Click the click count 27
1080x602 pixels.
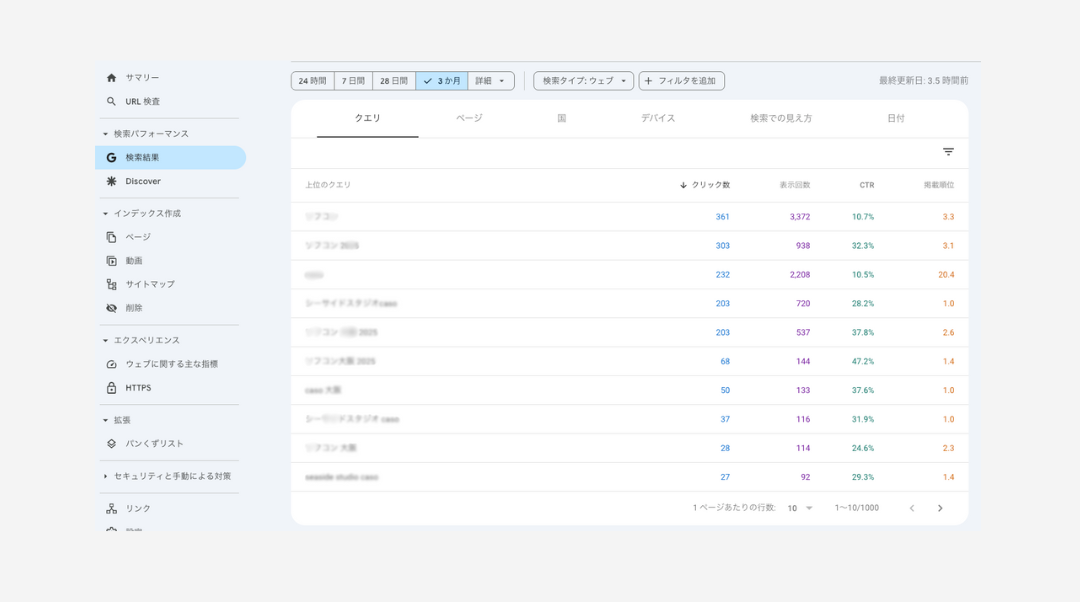tap(725, 477)
